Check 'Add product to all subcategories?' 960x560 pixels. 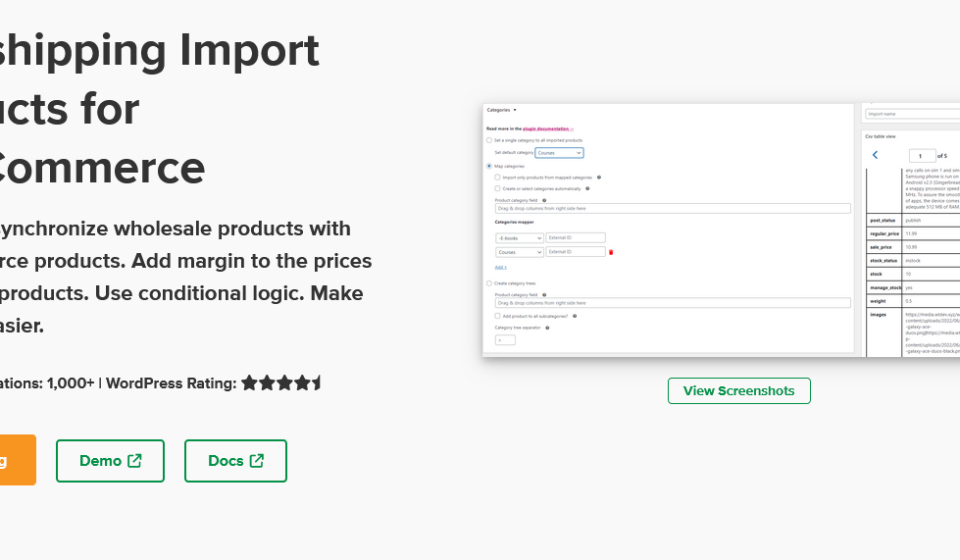coord(497,316)
